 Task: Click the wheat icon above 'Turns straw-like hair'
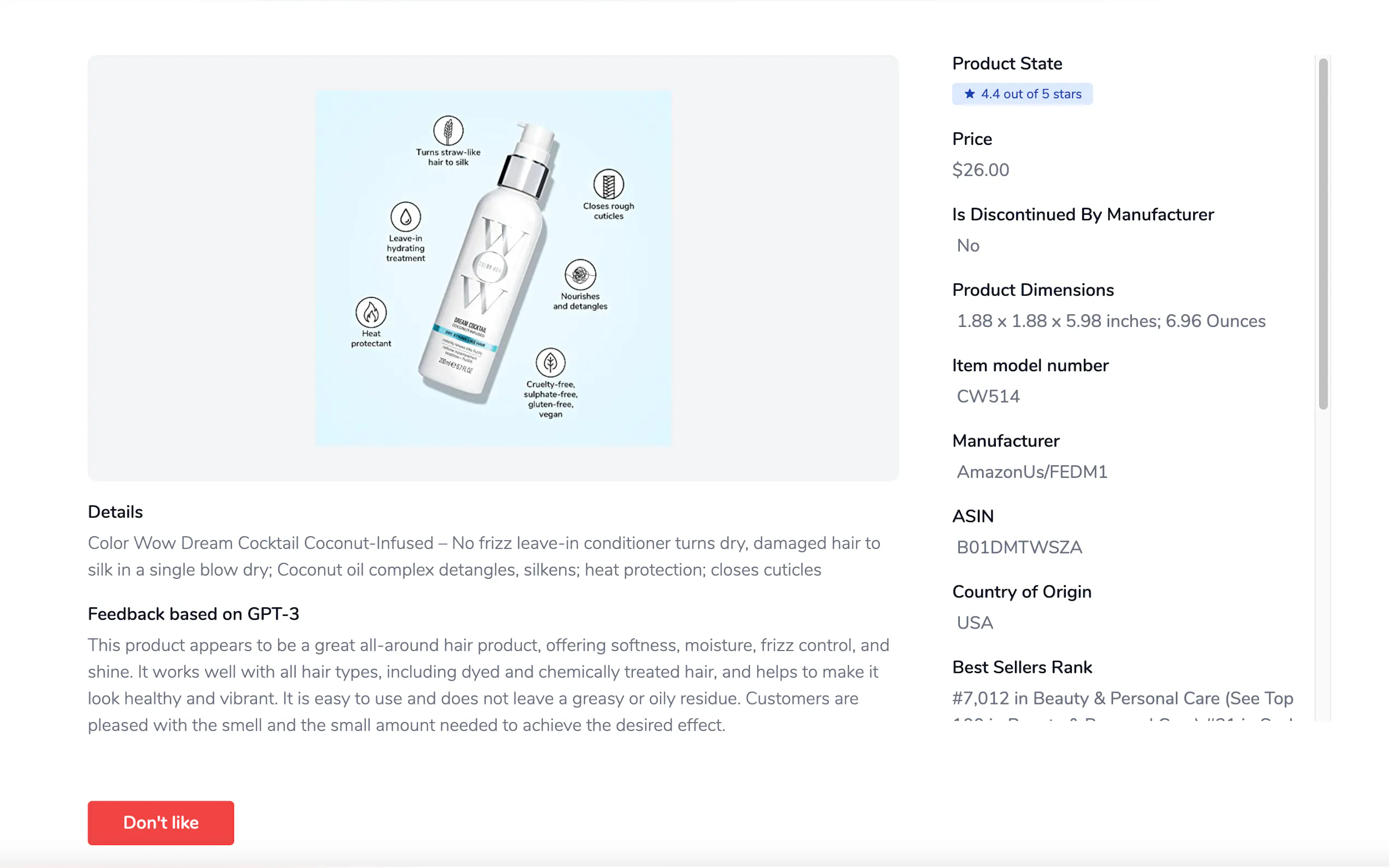[x=448, y=130]
